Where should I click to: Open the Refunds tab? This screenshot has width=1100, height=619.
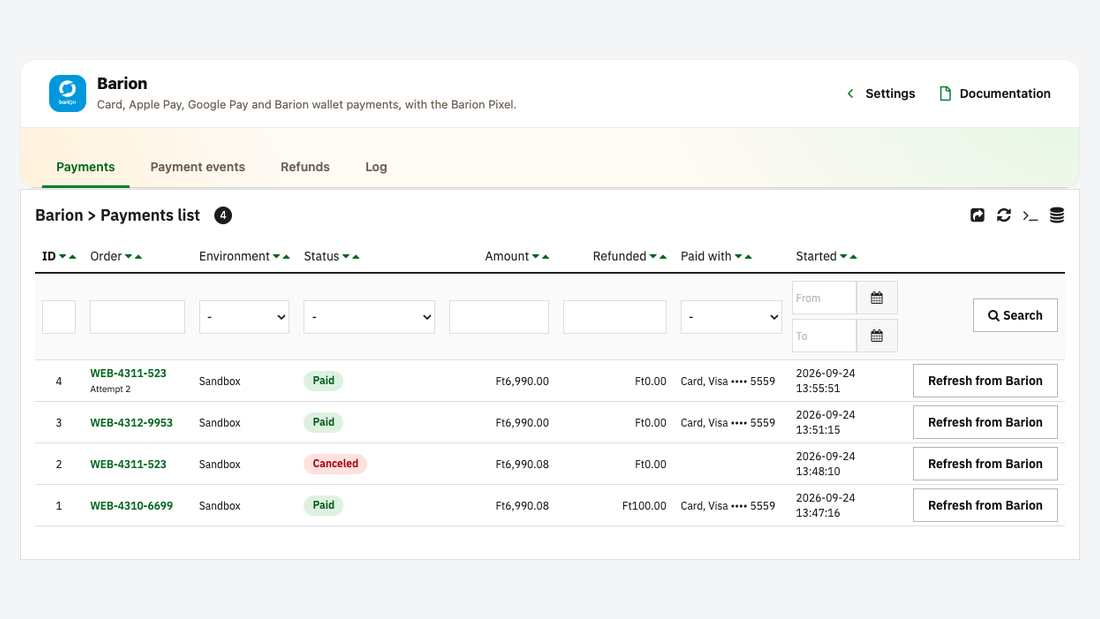305,167
